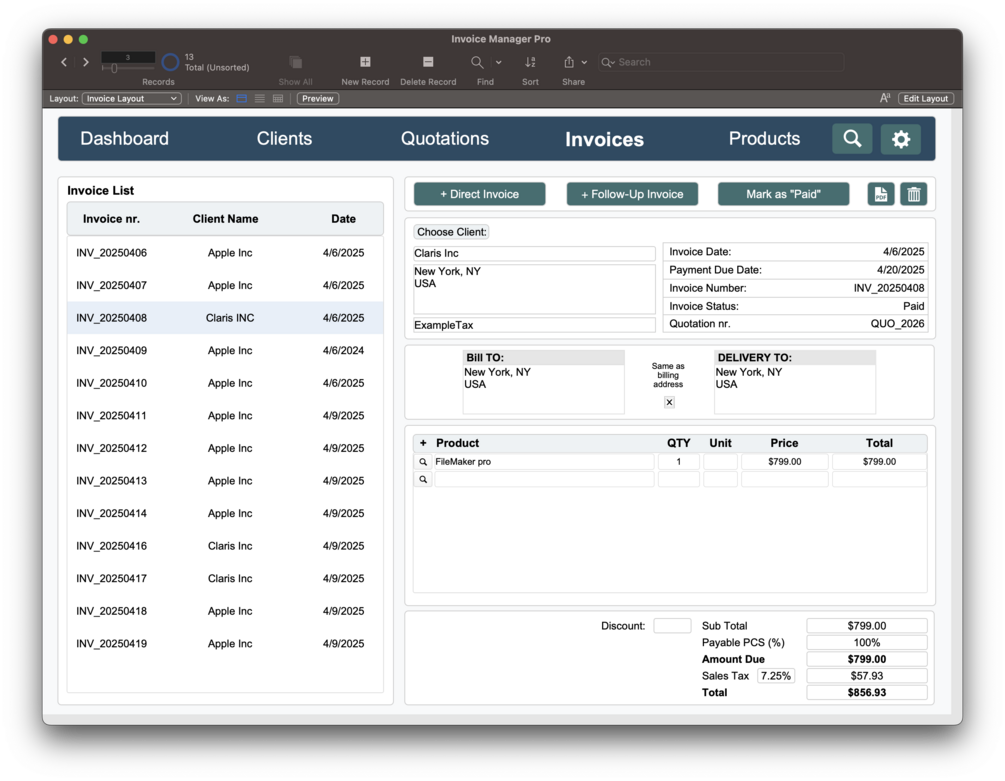Open the Layout dropdown menu
This screenshot has width=1005, height=781.
pyautogui.click(x=131, y=99)
